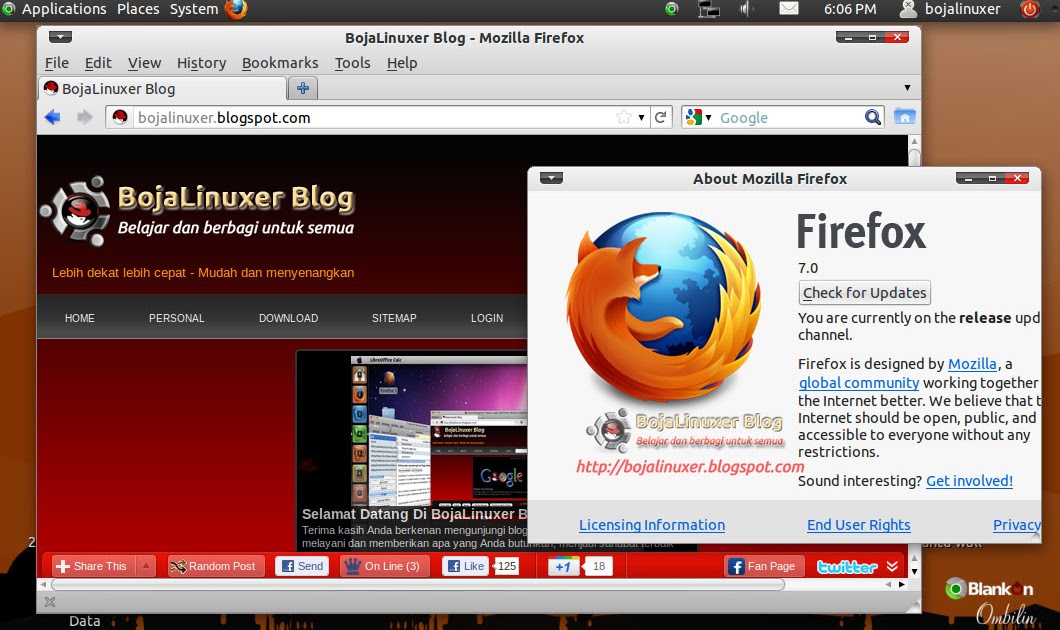
Task: Close the add-on bar with the X icon
Action: point(50,602)
